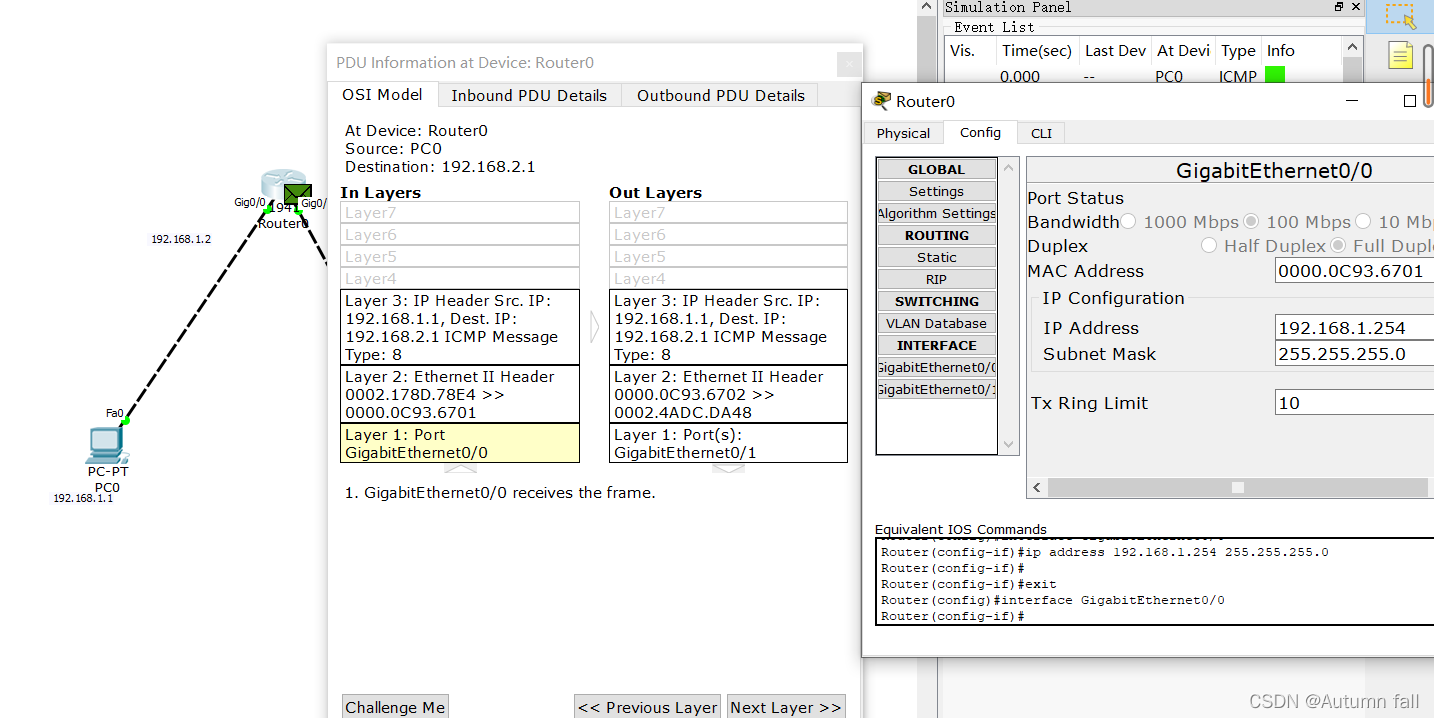Select the dashed-rectangle Select tool

[1401, 15]
